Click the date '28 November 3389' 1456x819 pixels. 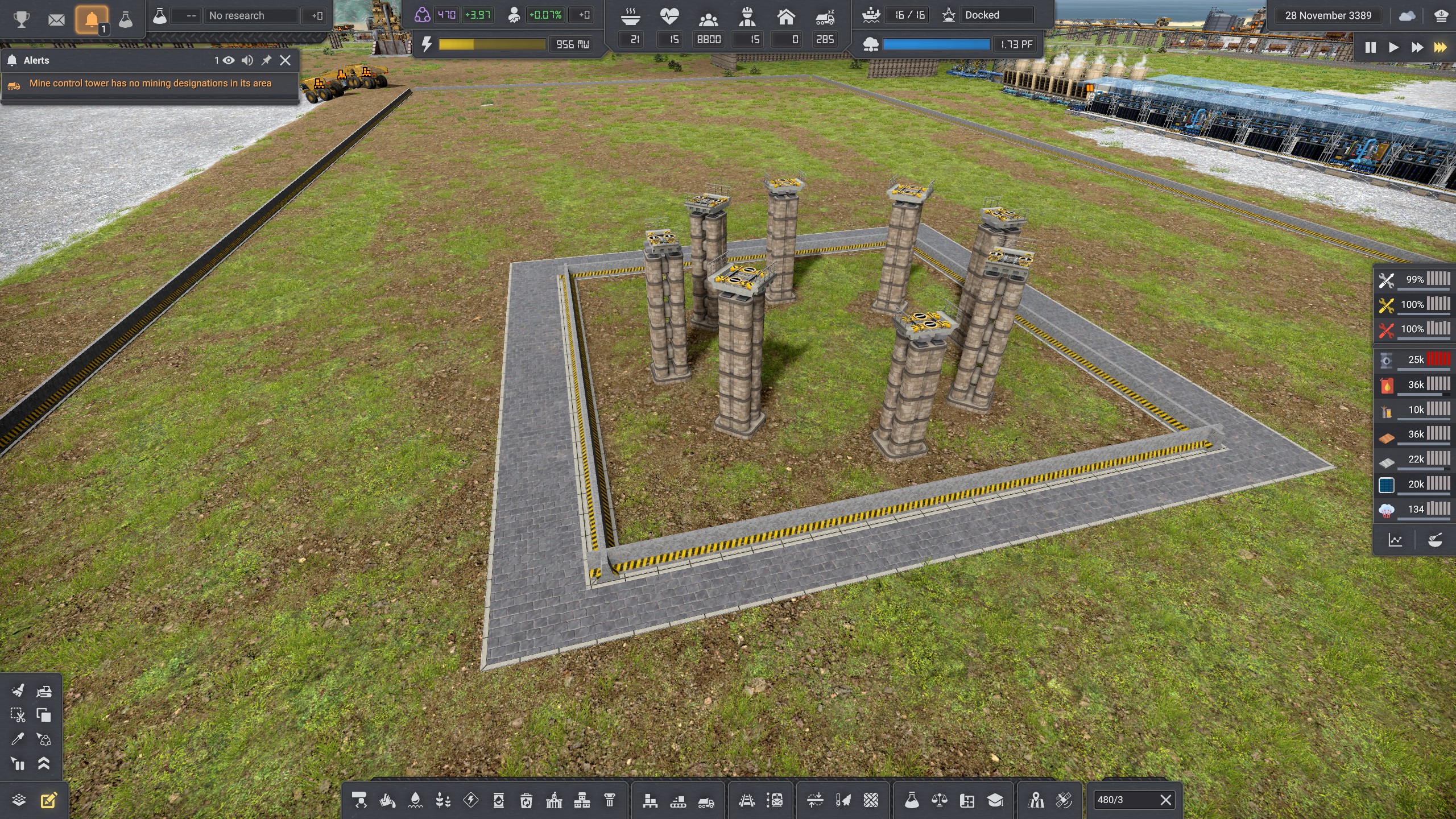(x=1328, y=16)
